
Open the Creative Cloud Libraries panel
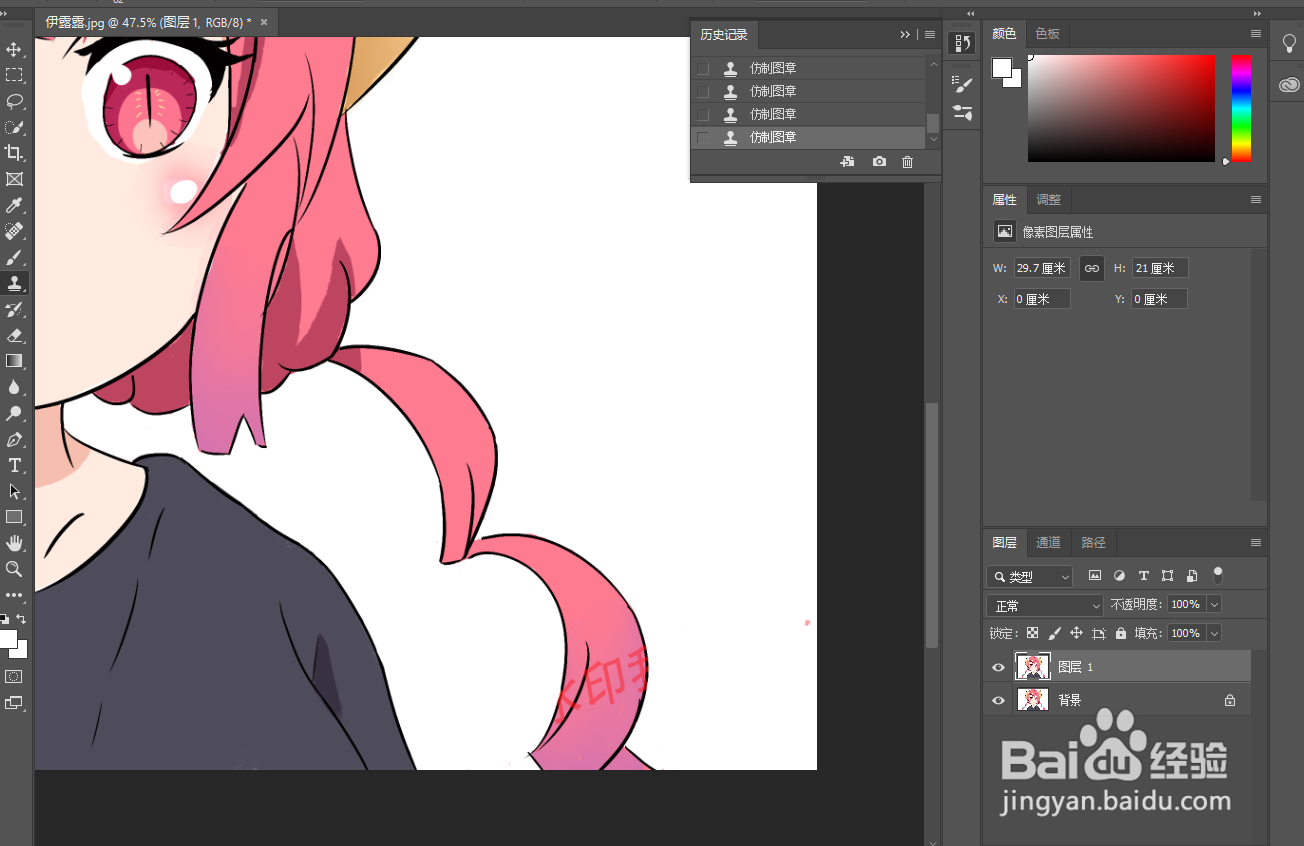1289,85
